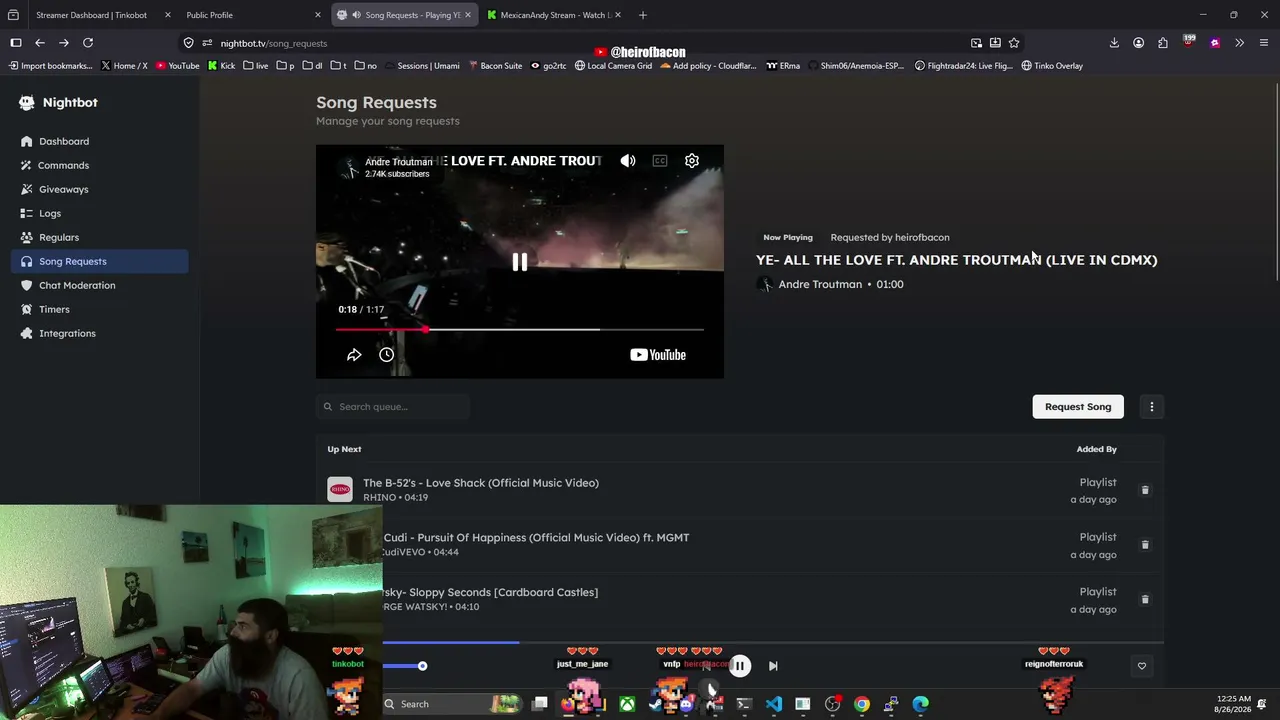
Task: Click the browser back arrow
Action: click(x=40, y=43)
